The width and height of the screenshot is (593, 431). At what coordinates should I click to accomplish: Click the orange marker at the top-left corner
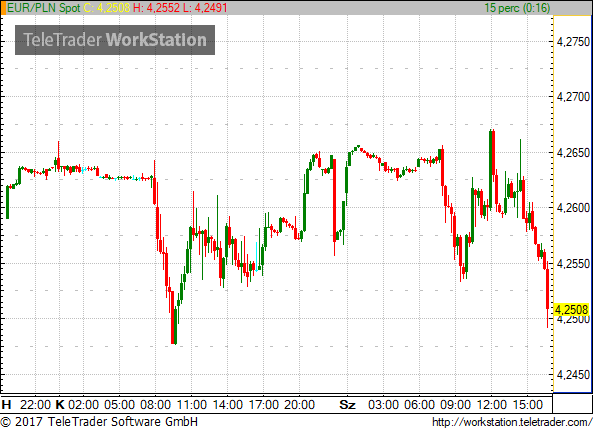(x=3, y=8)
